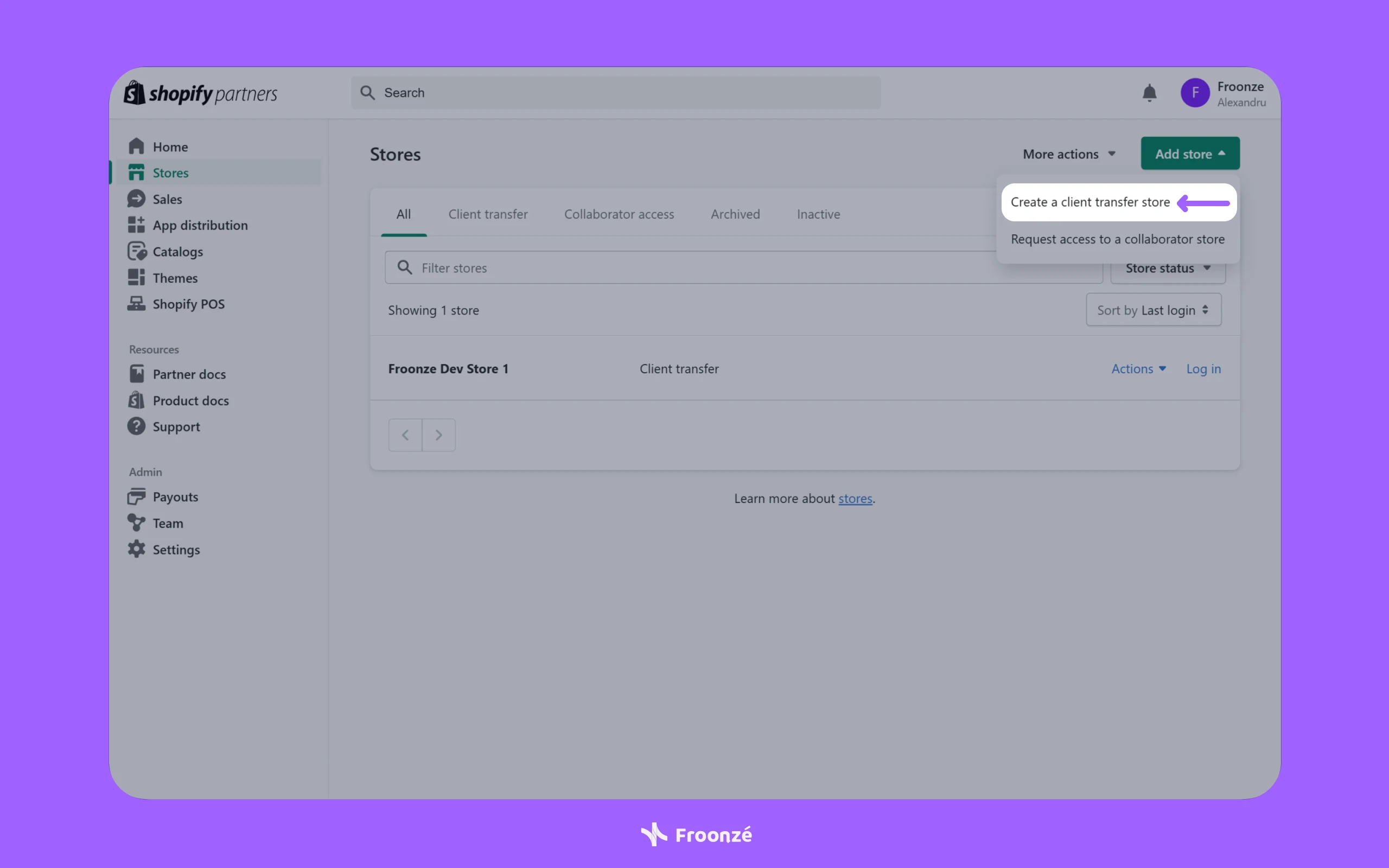Select the Stores icon in the sidebar

(137, 172)
